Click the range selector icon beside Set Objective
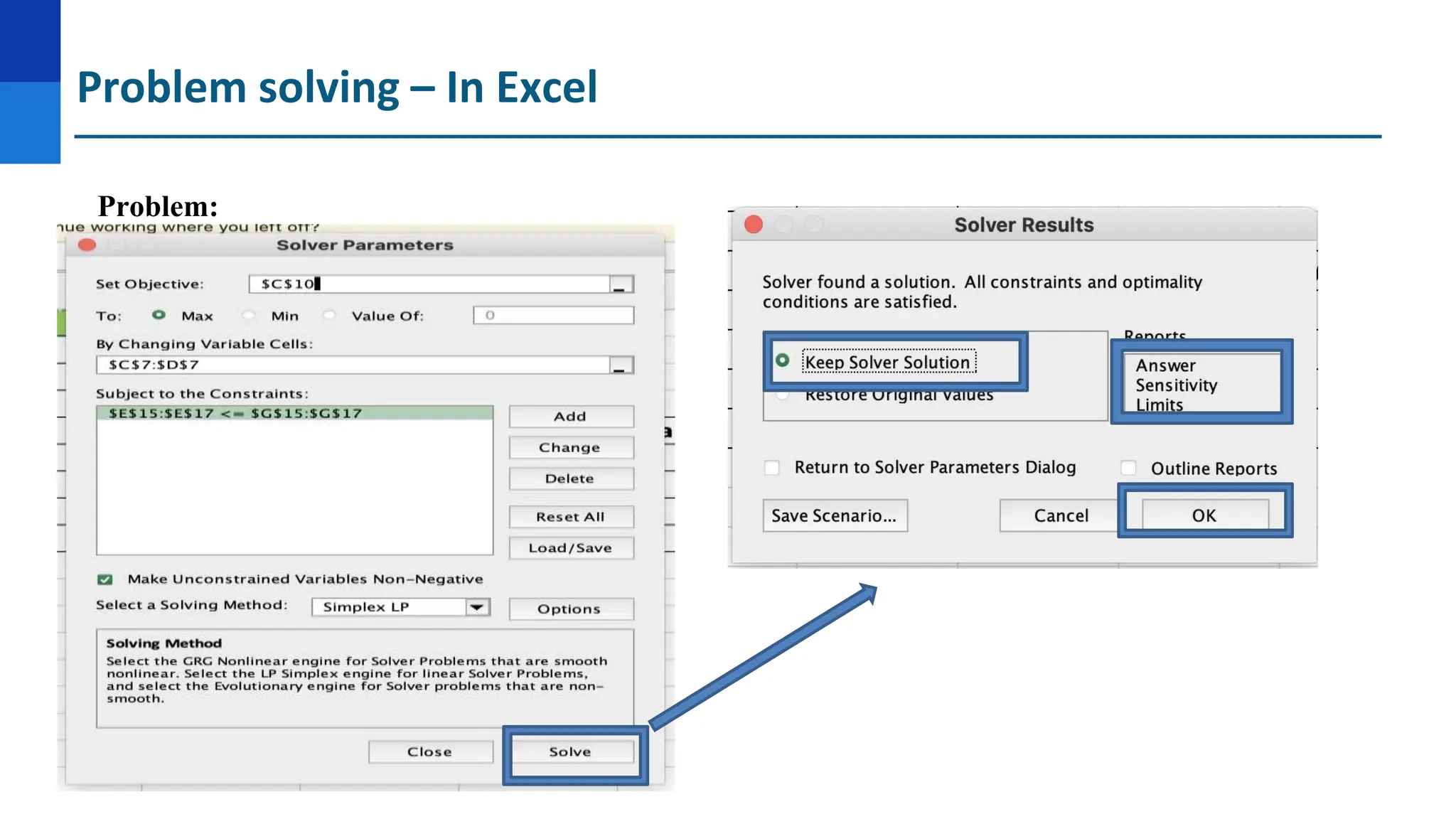Screen dimensions: 1456x819 [x=621, y=284]
